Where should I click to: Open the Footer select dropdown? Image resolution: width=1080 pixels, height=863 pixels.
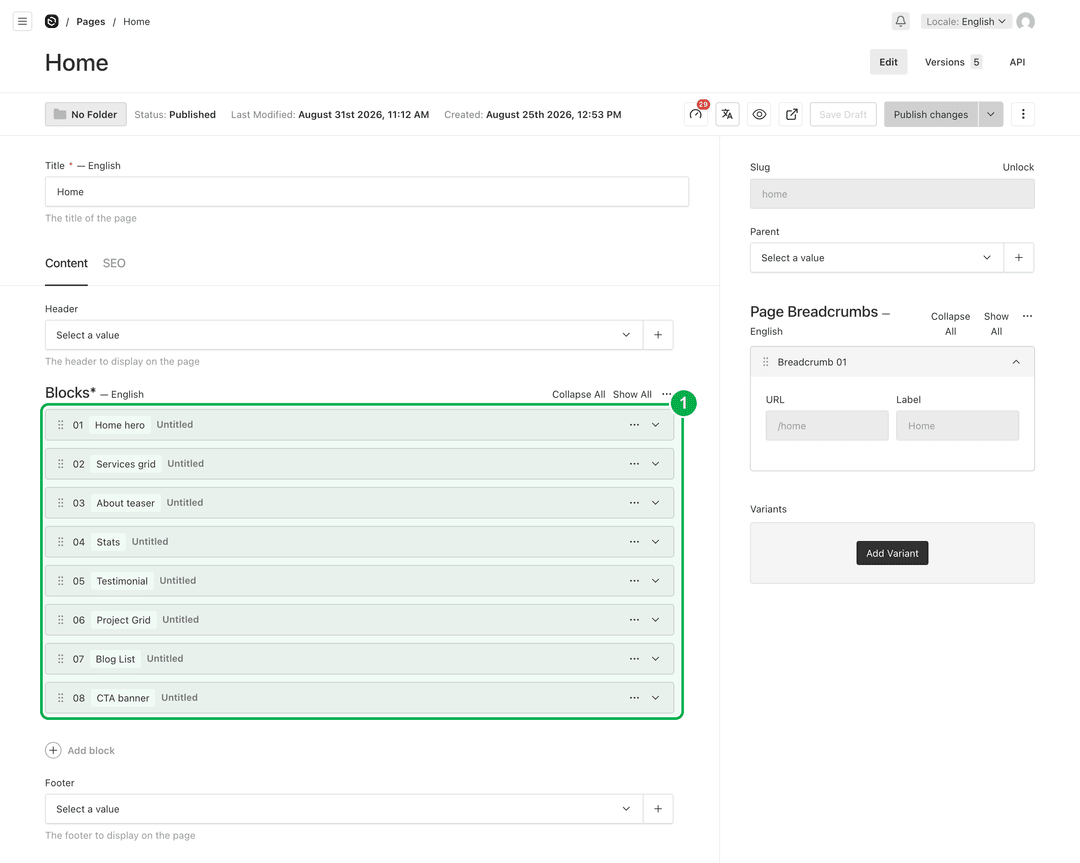pyautogui.click(x=344, y=809)
